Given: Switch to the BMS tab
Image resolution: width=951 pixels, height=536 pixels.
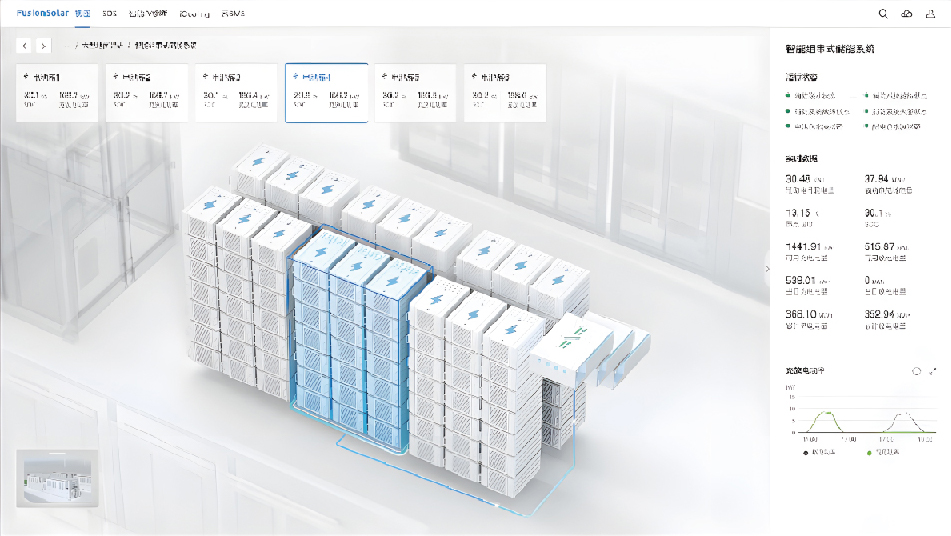Looking at the screenshot, I should point(232,14).
